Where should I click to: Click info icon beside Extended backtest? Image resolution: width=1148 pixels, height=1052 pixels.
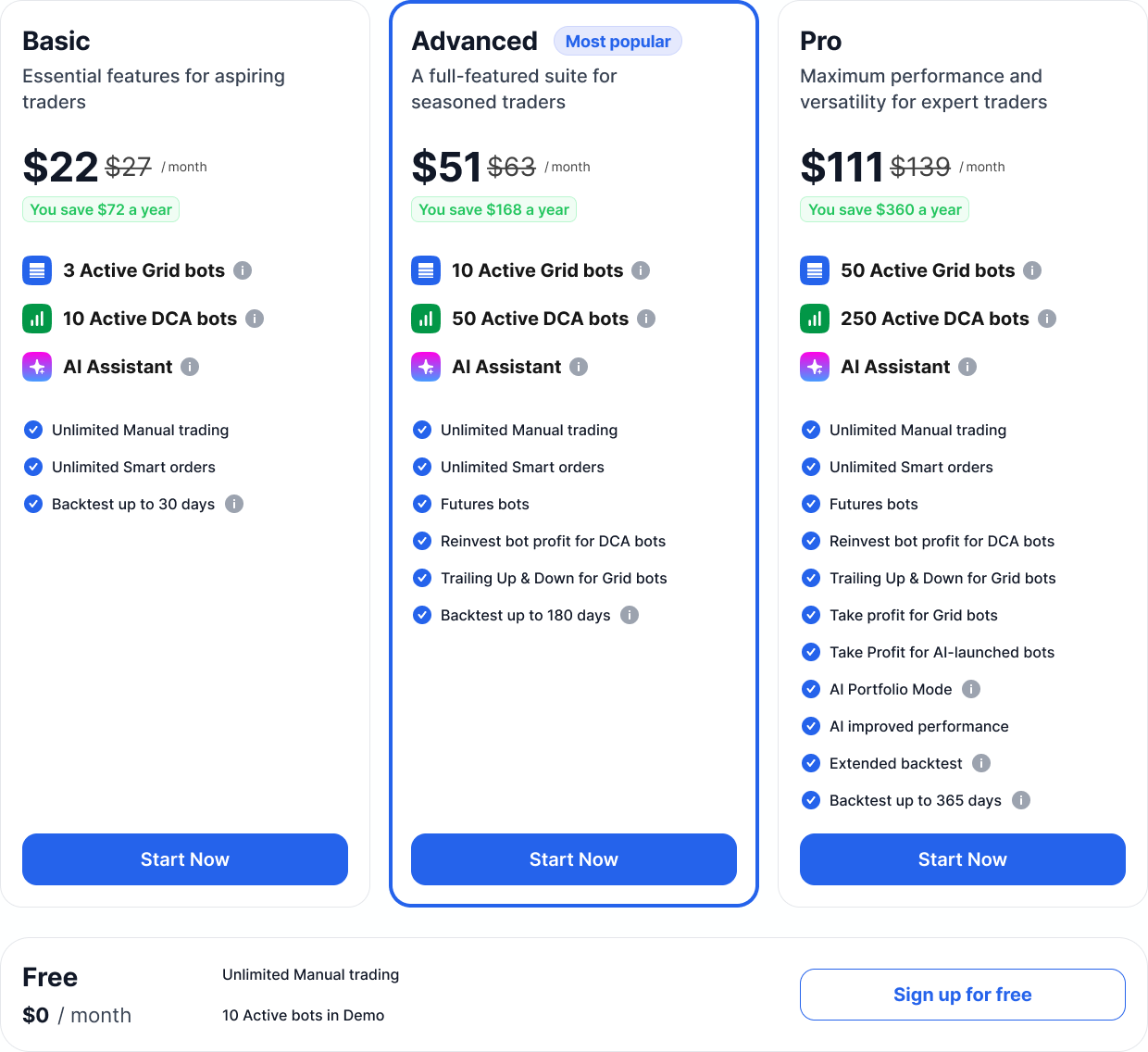click(x=981, y=763)
